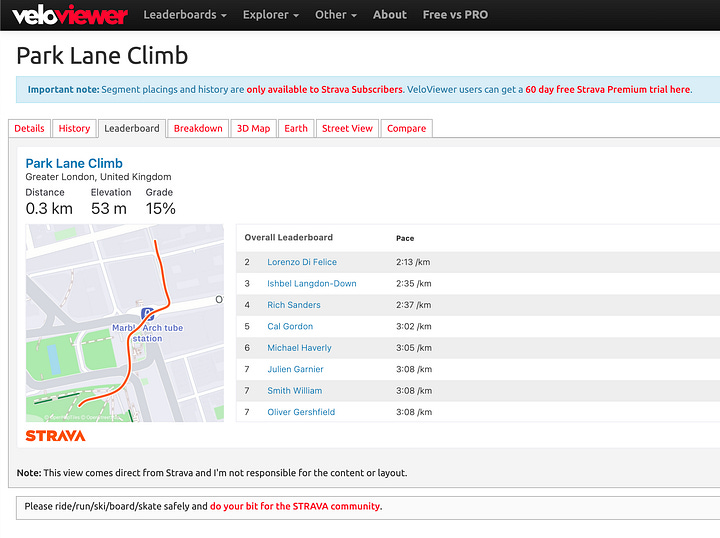Click the '2:35 /km' pace value
Viewport: 720px width, 538px height.
pos(414,284)
